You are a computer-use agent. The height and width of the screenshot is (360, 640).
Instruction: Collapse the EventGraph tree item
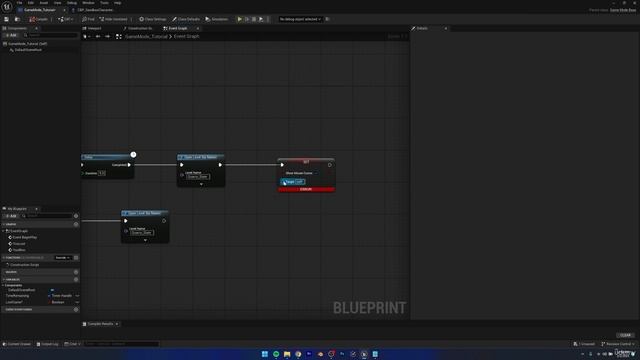4,231
